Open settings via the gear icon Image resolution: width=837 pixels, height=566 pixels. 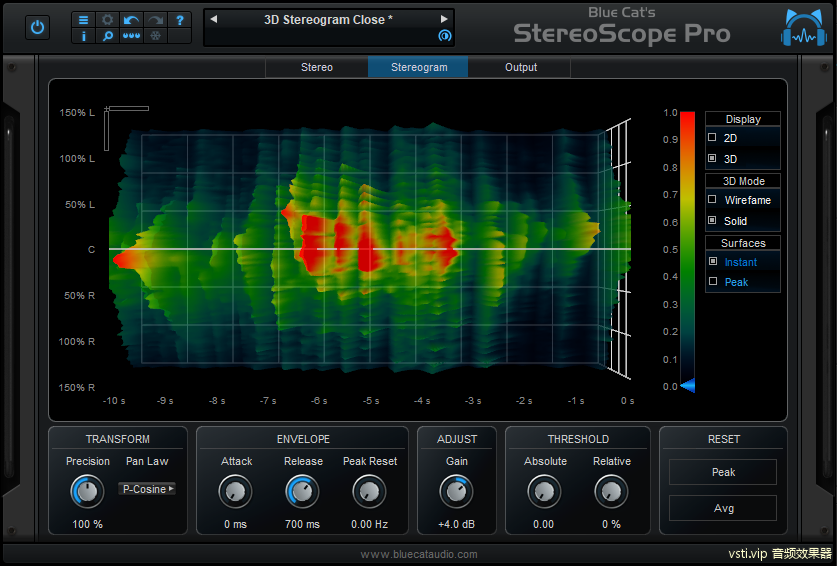coord(107,20)
